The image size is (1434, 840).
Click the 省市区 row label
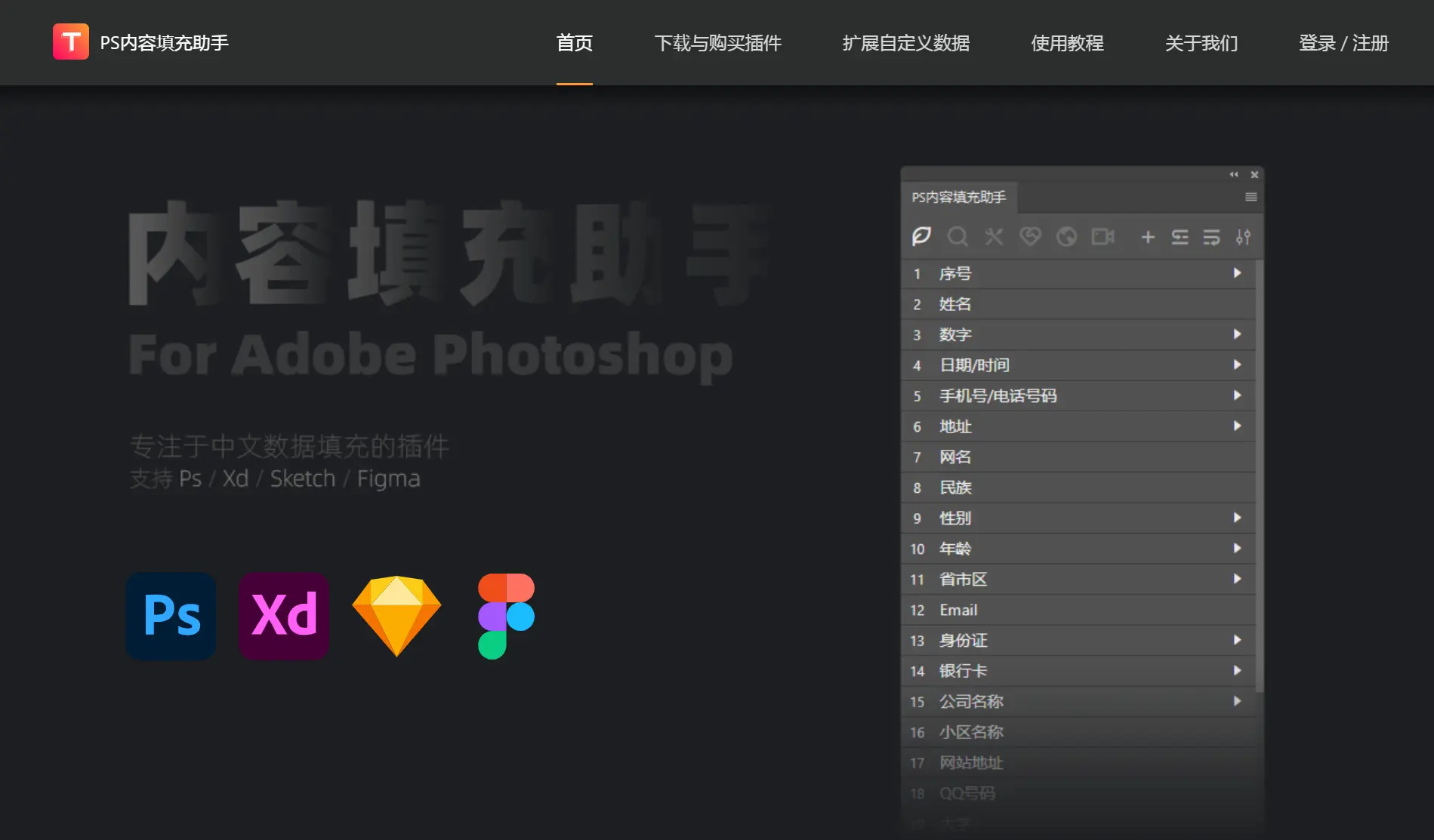[x=963, y=579]
